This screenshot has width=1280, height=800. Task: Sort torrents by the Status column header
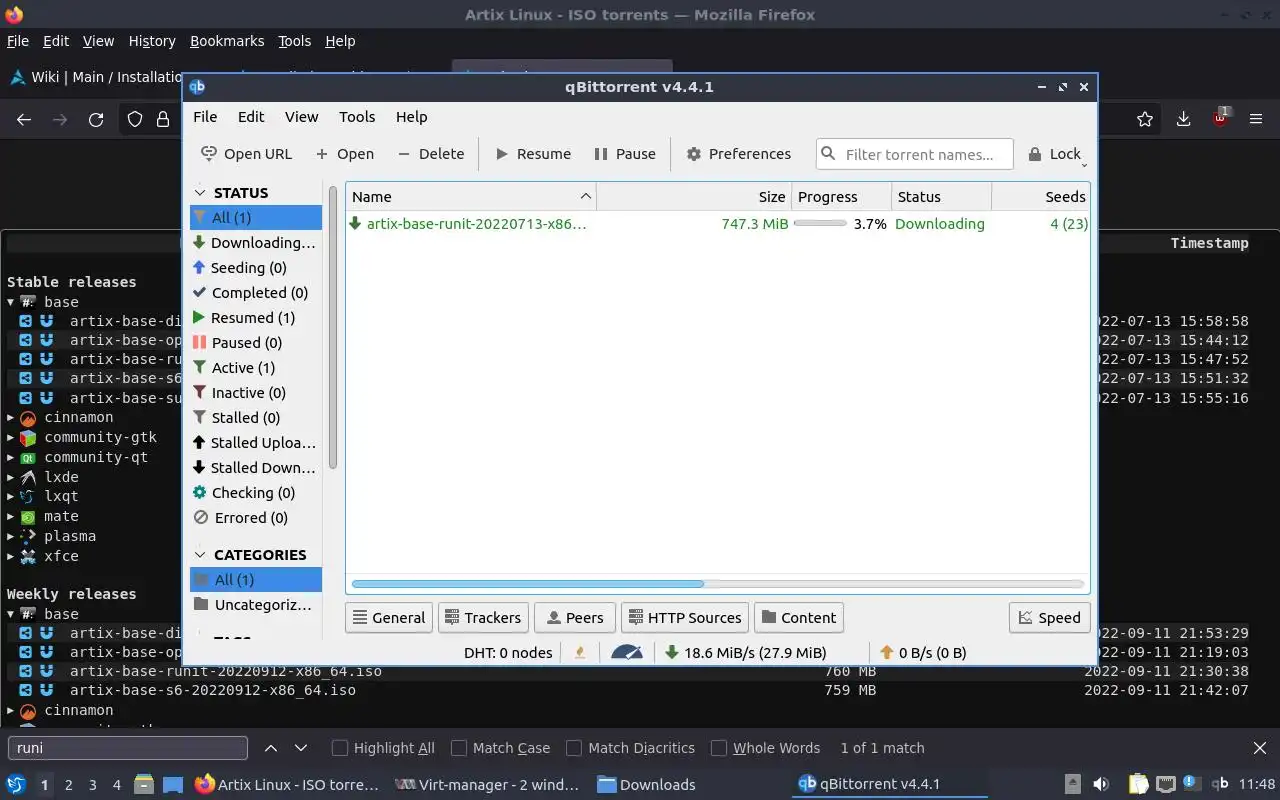(941, 197)
